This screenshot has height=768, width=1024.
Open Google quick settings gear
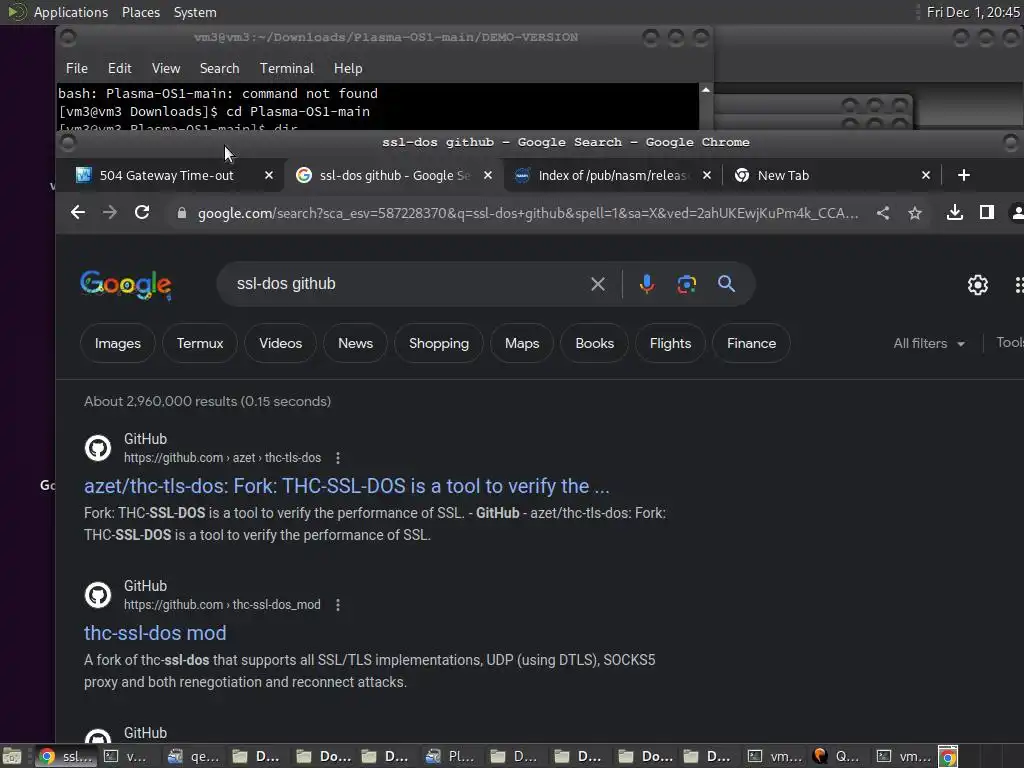coord(978,285)
